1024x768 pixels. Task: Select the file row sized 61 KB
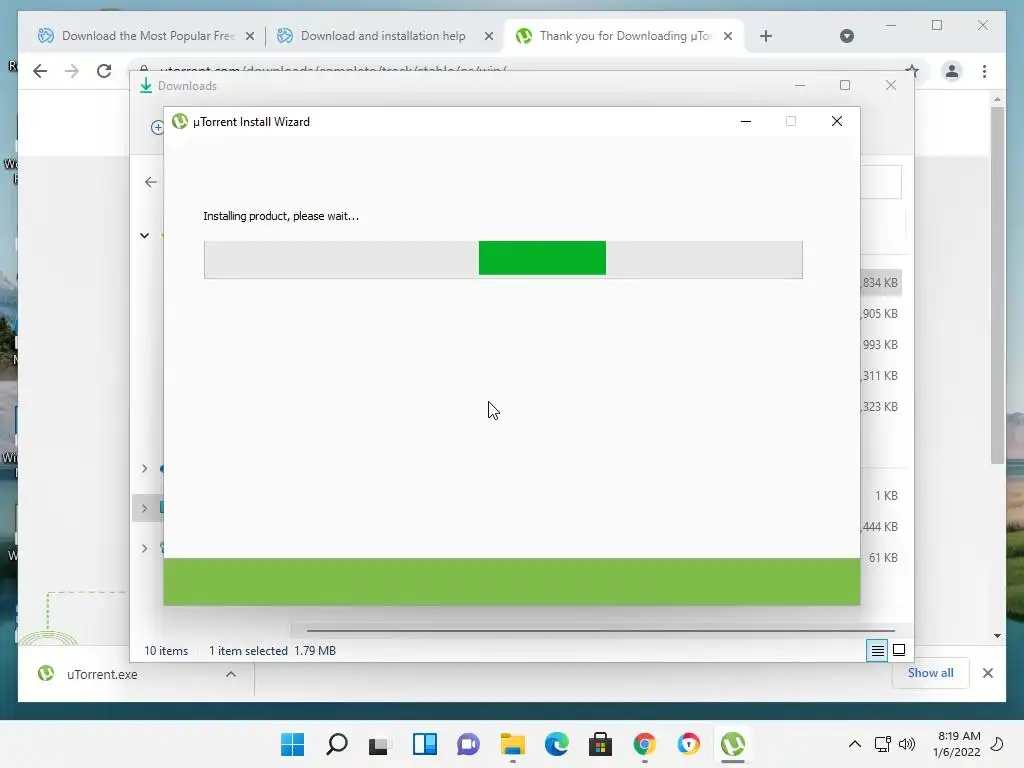880,558
